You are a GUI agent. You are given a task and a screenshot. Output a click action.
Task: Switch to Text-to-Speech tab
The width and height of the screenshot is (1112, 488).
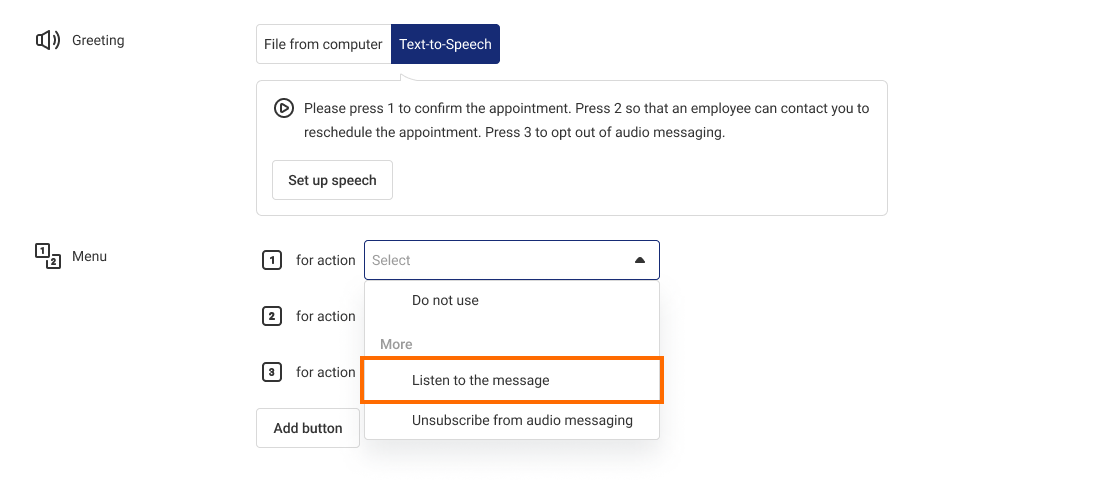tap(445, 44)
